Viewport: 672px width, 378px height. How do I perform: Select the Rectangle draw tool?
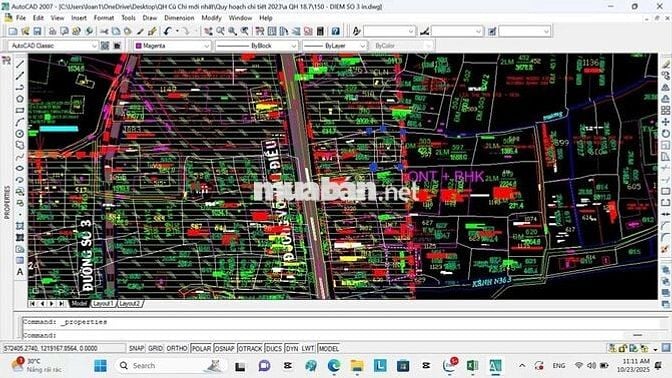[20, 111]
